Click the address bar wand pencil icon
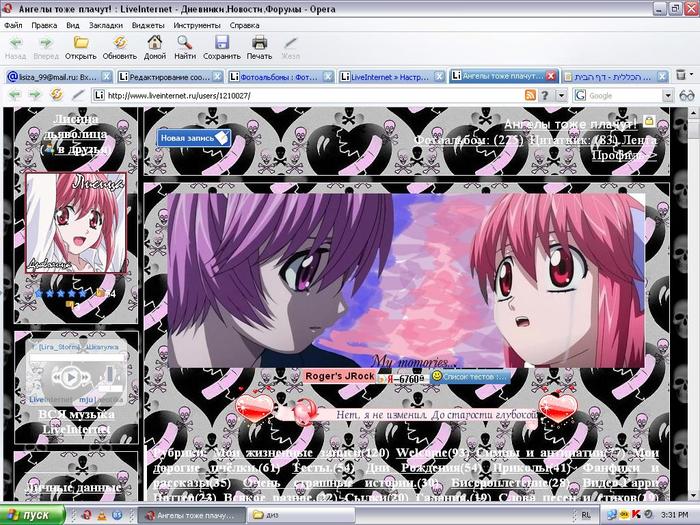Viewport: 700px width, 525px height. tap(79, 95)
